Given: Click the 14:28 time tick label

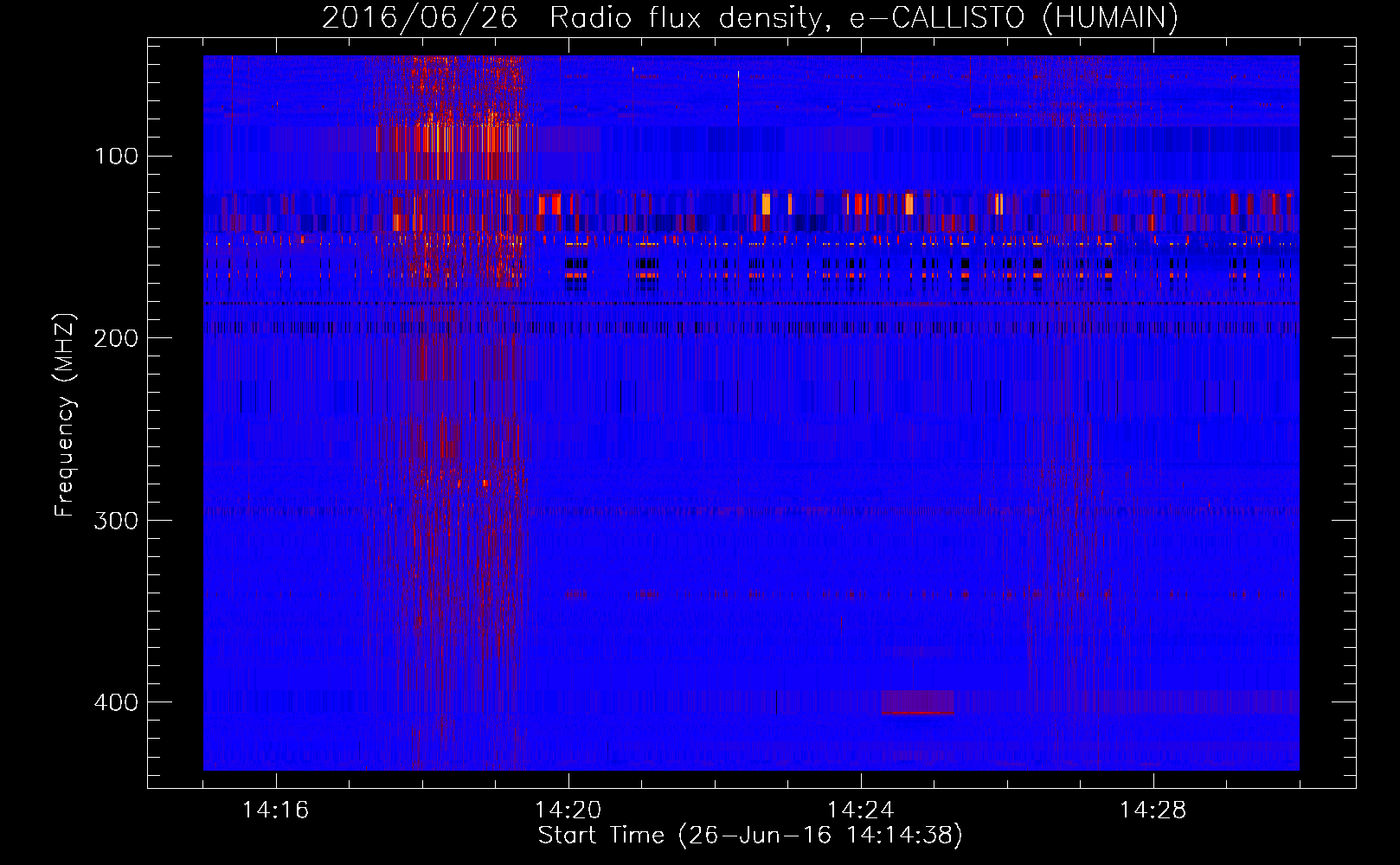Looking at the screenshot, I should [x=1153, y=811].
